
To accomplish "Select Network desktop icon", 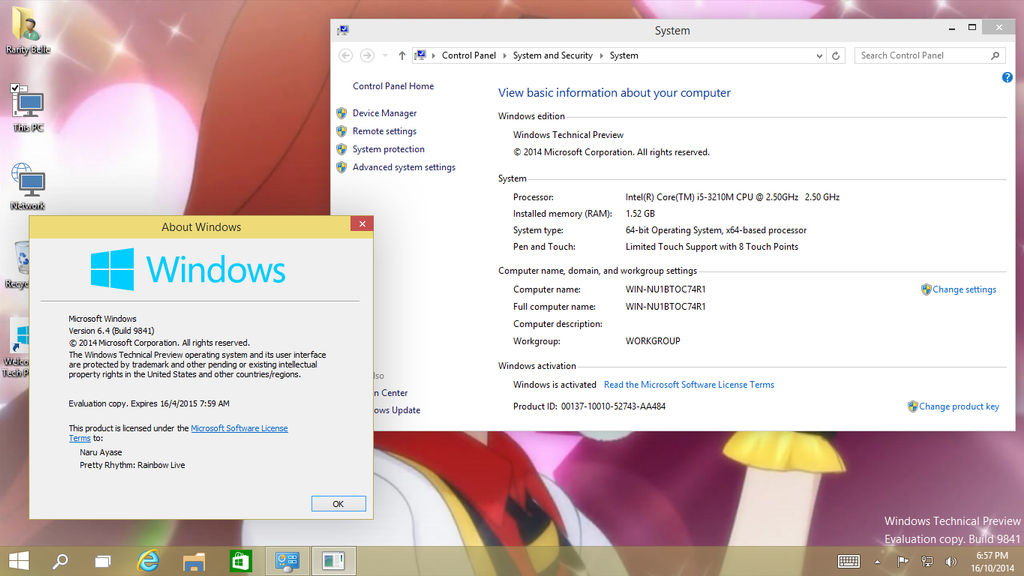I will pyautogui.click(x=28, y=187).
